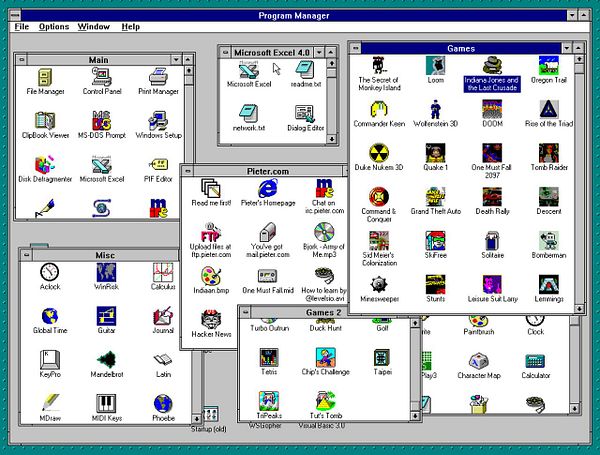This screenshot has height=455, width=600.
Task: Open Microsoft Excel 4.0 control menu box
Action: click(225, 52)
